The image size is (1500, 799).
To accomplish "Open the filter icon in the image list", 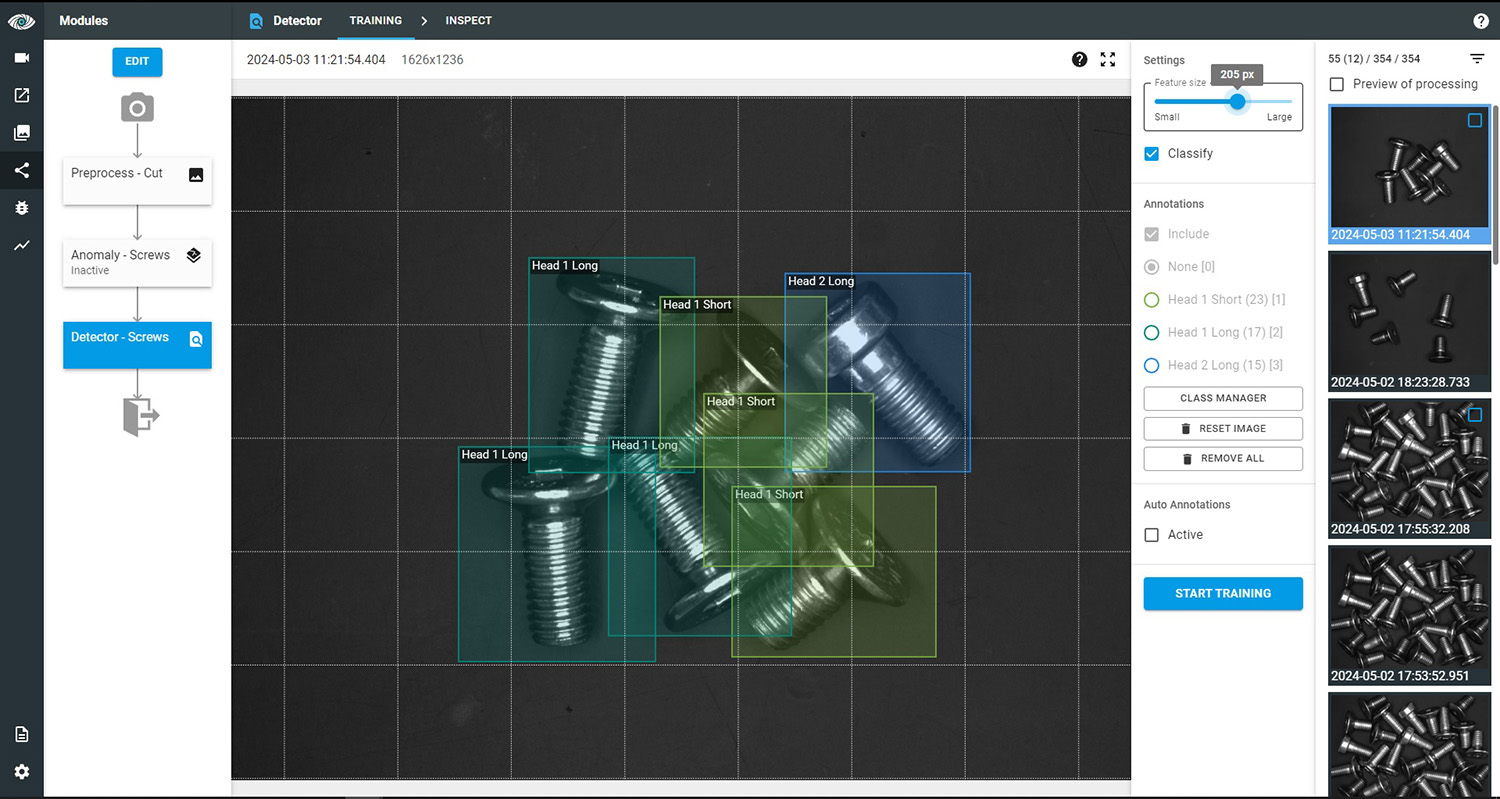I will (x=1478, y=58).
